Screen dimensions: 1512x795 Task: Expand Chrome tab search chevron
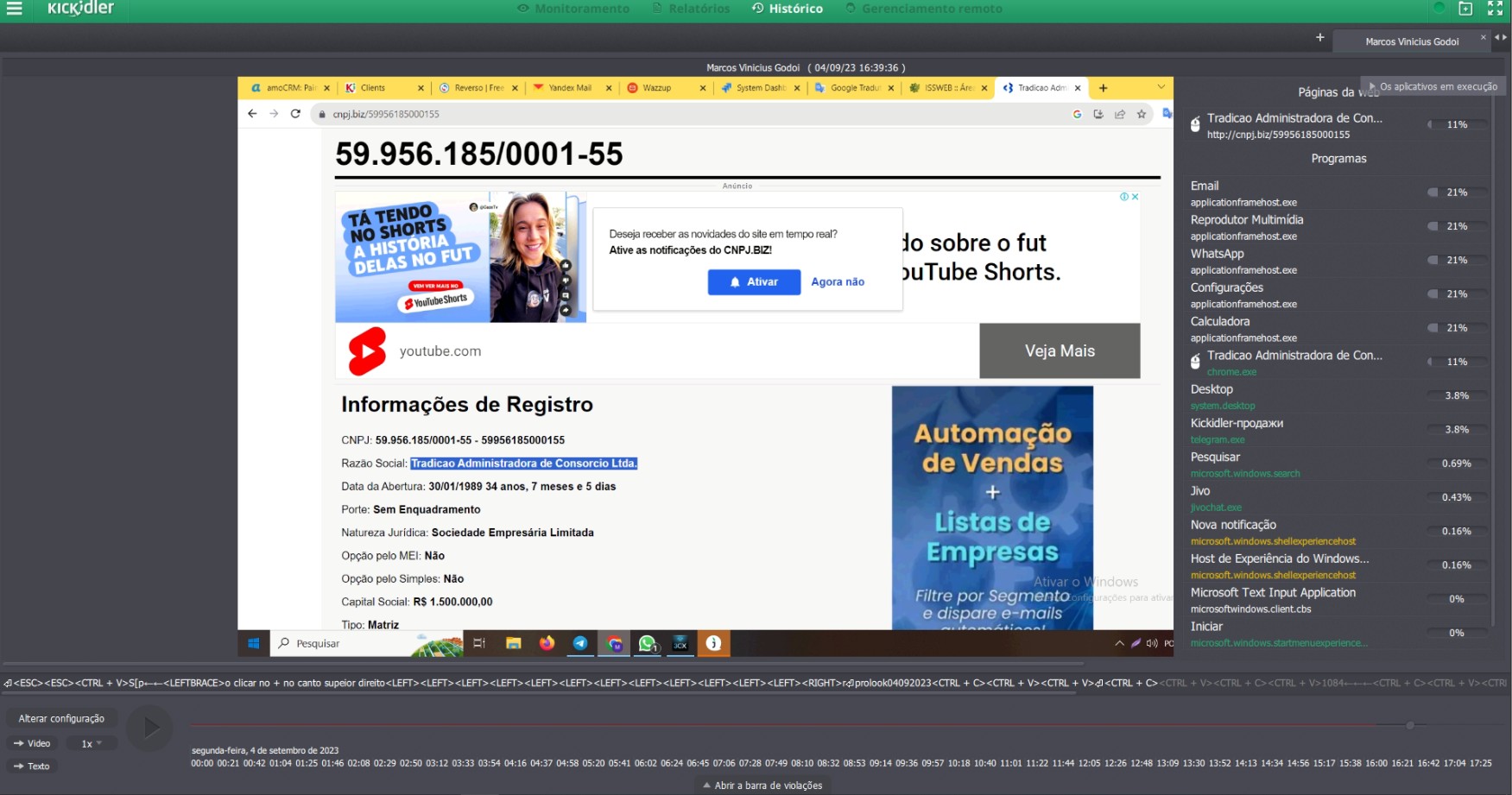pos(1161,87)
